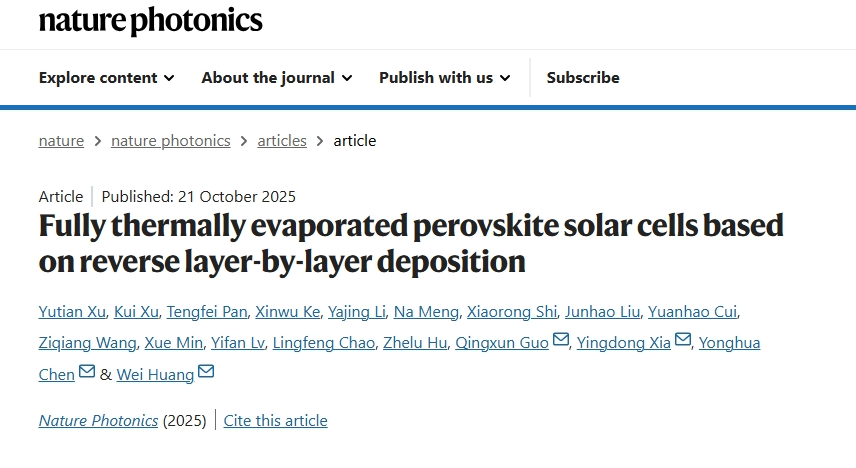Click the Nature Photonics logo

(151, 20)
